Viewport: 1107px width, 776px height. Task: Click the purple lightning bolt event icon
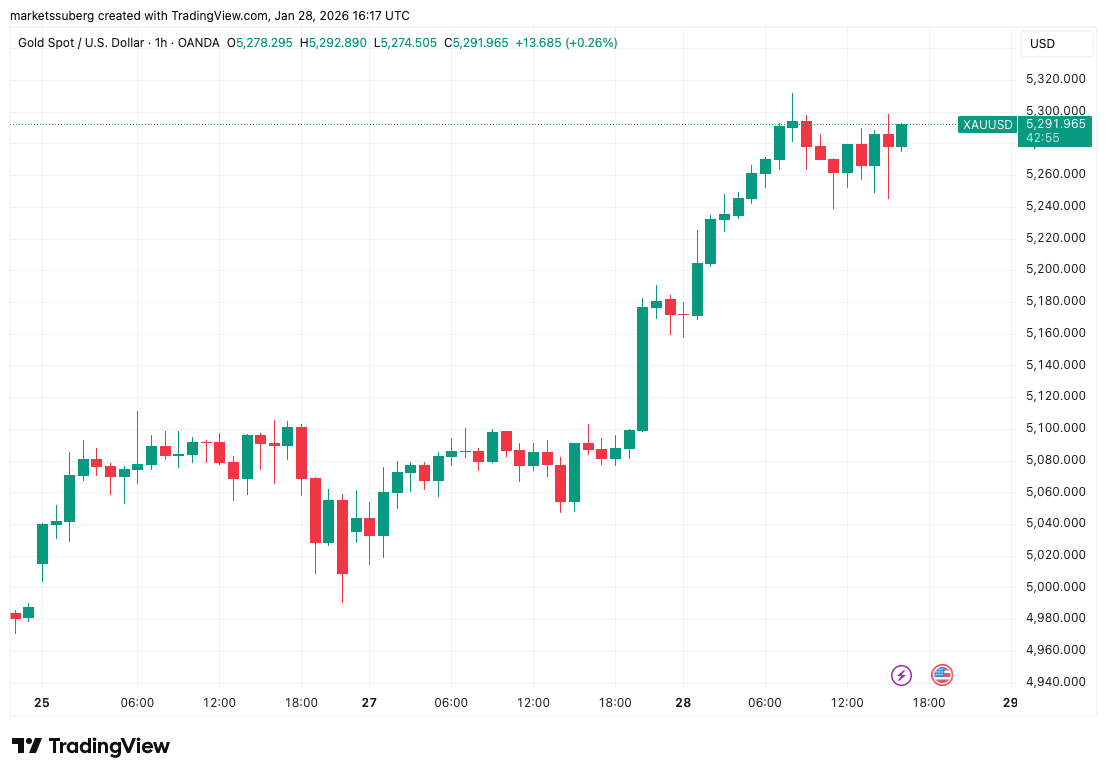902,675
